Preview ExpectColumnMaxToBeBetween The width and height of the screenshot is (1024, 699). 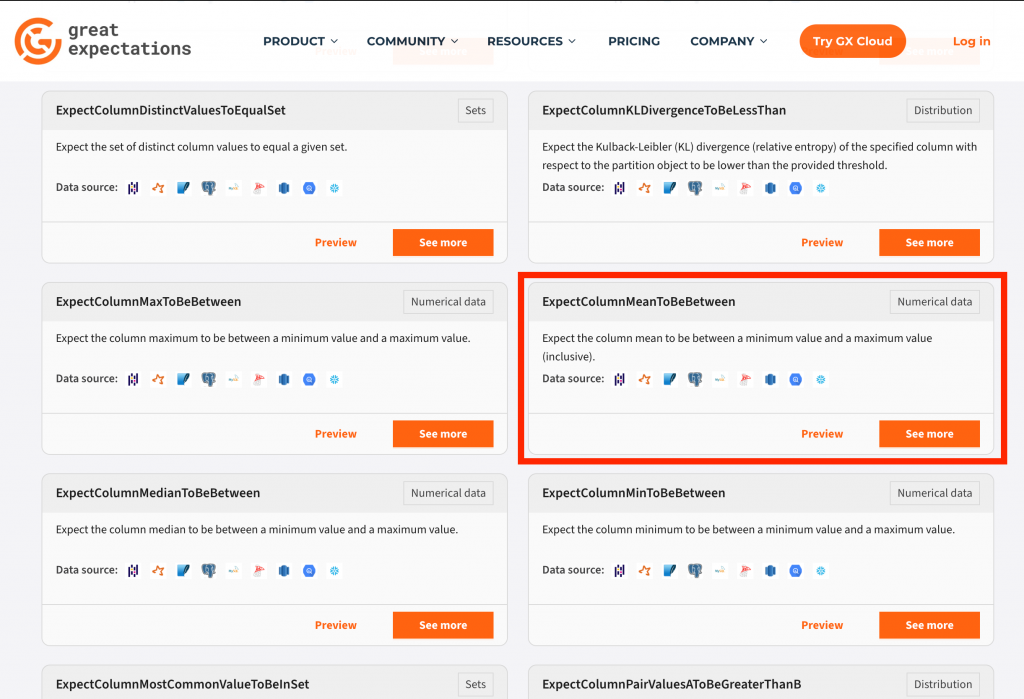coord(336,434)
